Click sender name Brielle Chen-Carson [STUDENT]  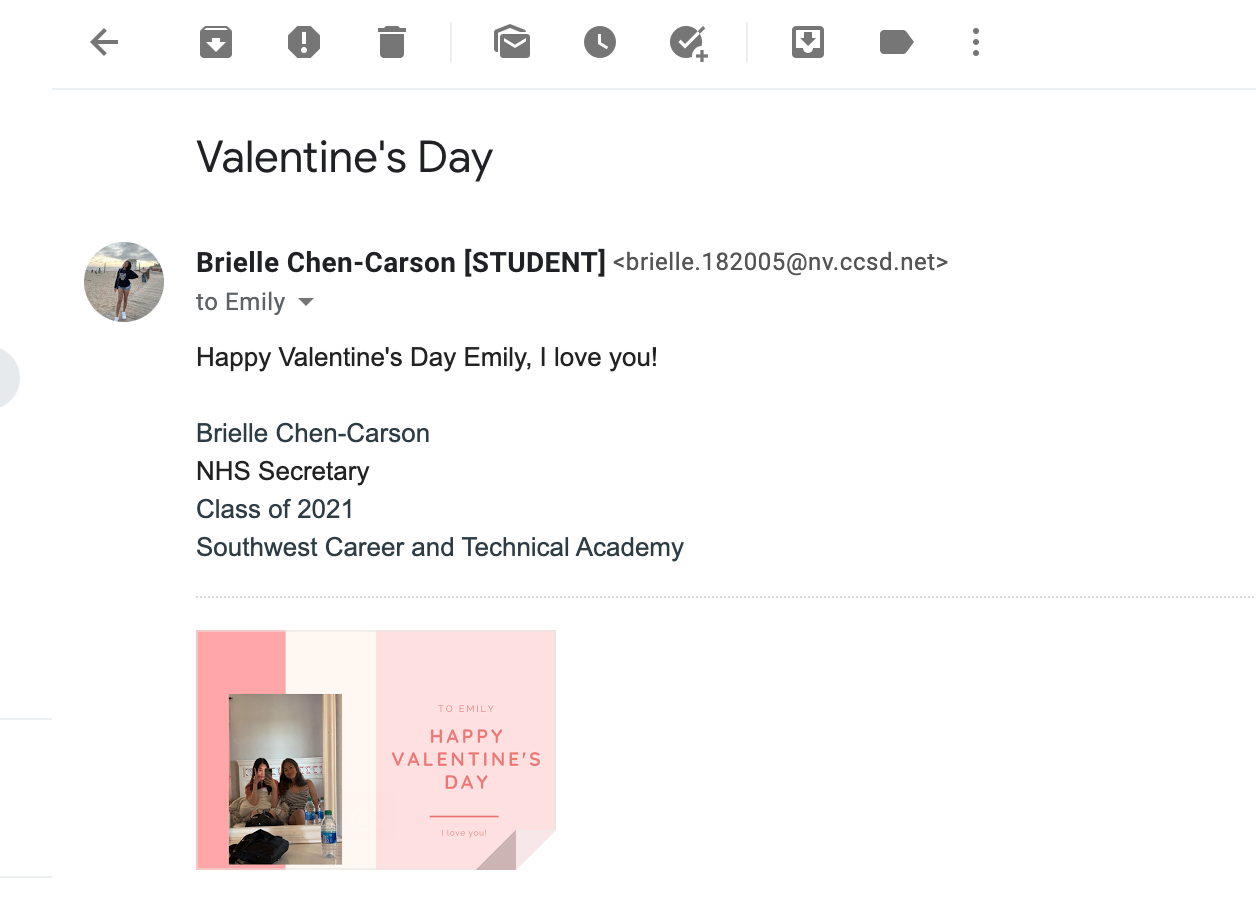coord(400,263)
